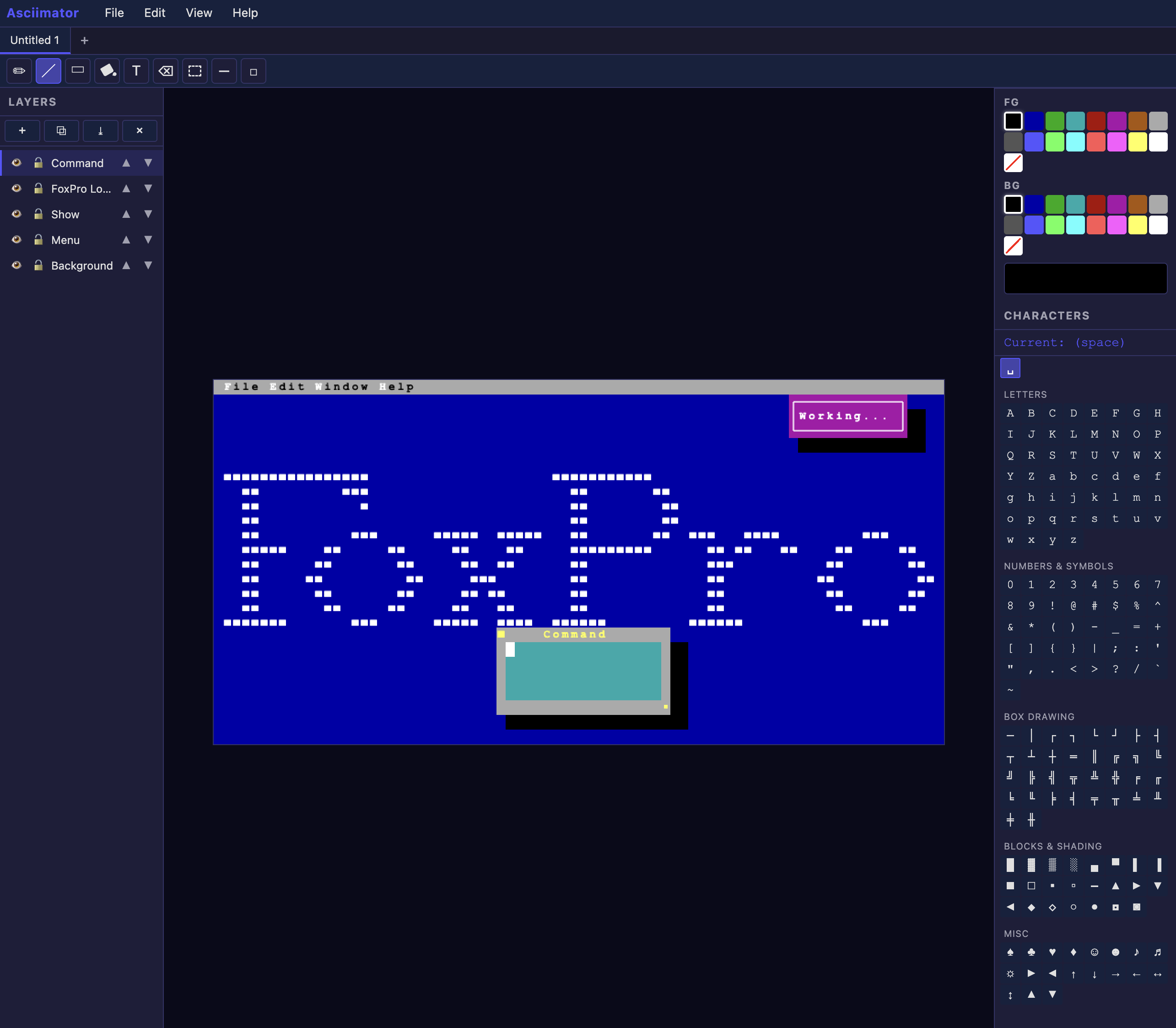Pick the cross box-drawing character
Screen dimensions: 1176x1028
click(x=1052, y=757)
